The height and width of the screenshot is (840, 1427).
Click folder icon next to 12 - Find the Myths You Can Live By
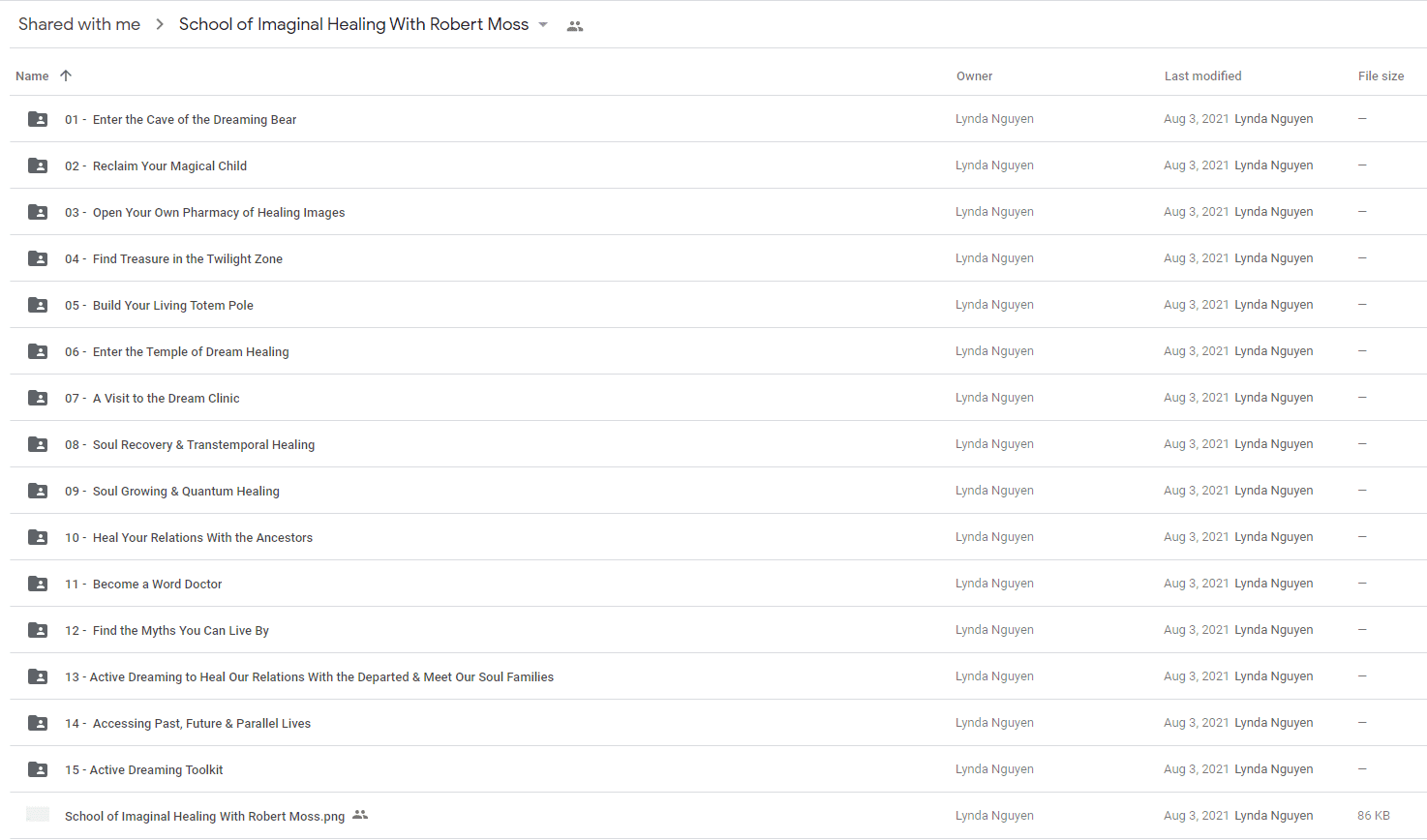[38, 630]
